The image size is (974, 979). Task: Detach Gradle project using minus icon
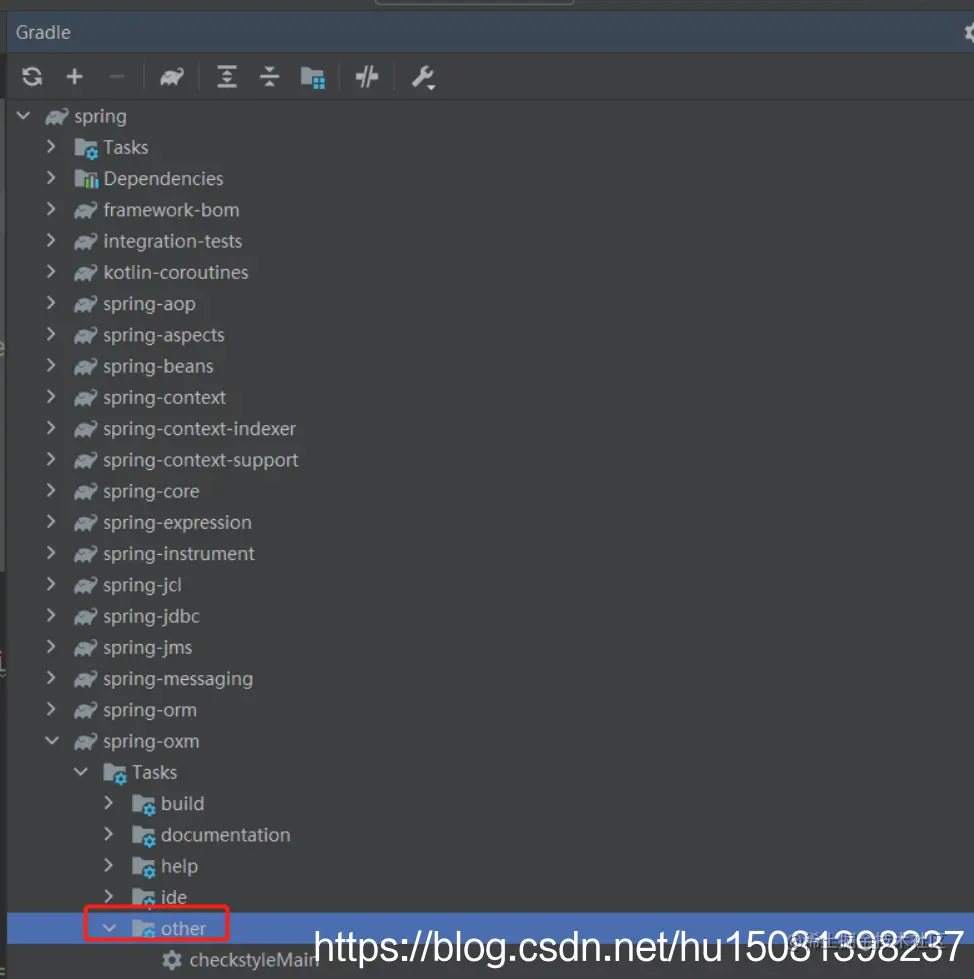pyautogui.click(x=117, y=77)
